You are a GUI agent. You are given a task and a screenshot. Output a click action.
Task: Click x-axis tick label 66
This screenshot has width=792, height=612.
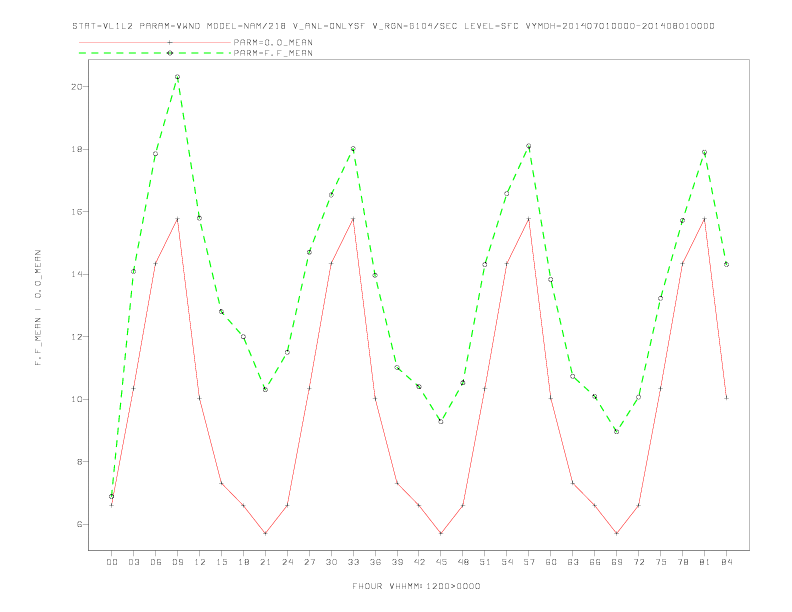(x=595, y=562)
